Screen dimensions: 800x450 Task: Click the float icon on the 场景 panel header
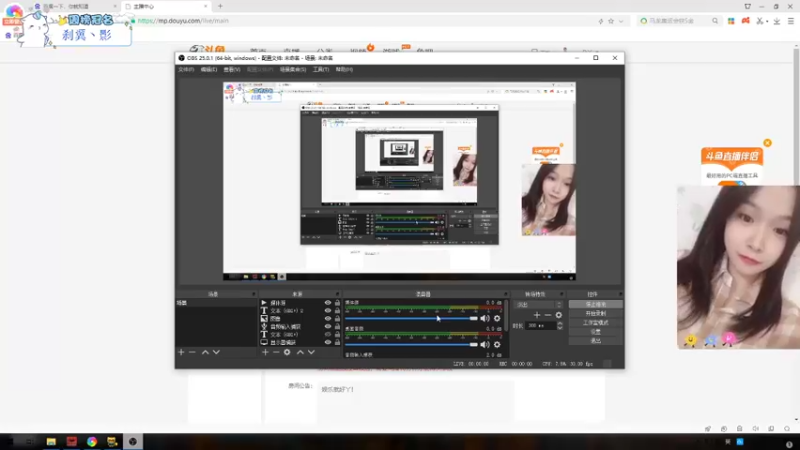pyautogui.click(x=254, y=294)
